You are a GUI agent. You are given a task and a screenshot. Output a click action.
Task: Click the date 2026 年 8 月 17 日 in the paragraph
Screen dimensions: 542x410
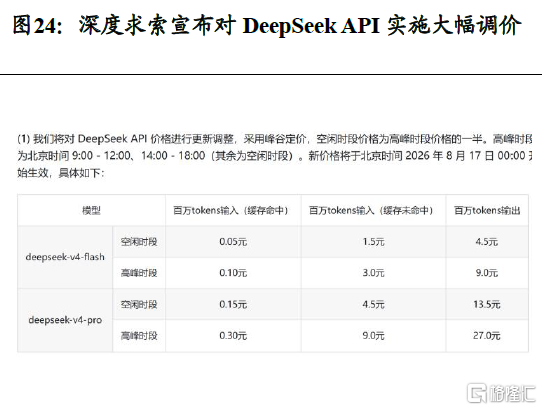[x=449, y=156]
